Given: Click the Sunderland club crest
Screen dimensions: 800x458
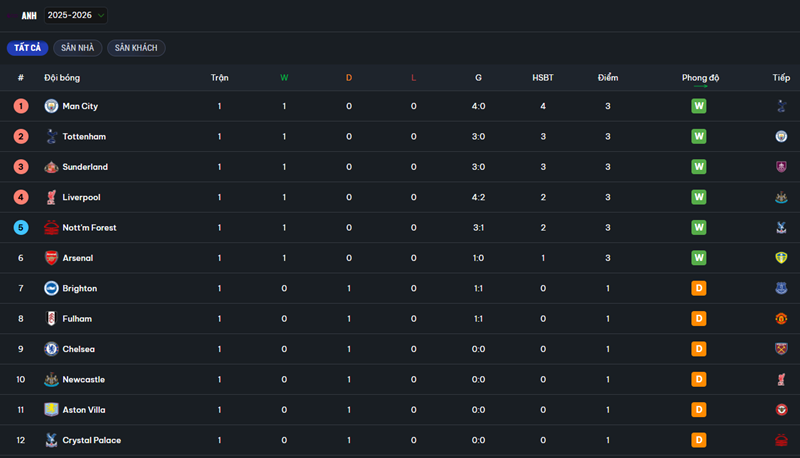Looking at the screenshot, I should point(51,167).
